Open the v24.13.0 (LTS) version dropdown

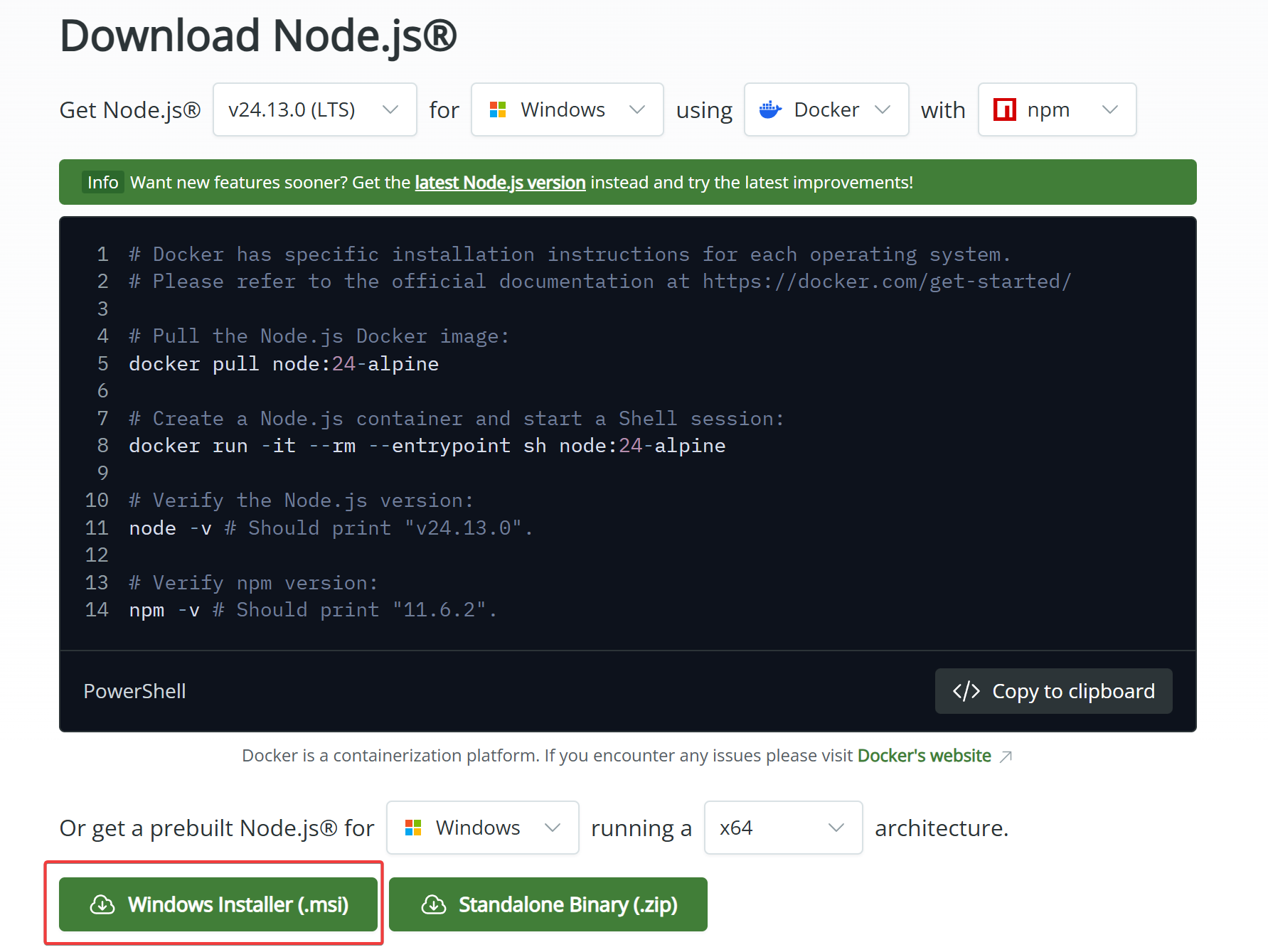(x=314, y=109)
